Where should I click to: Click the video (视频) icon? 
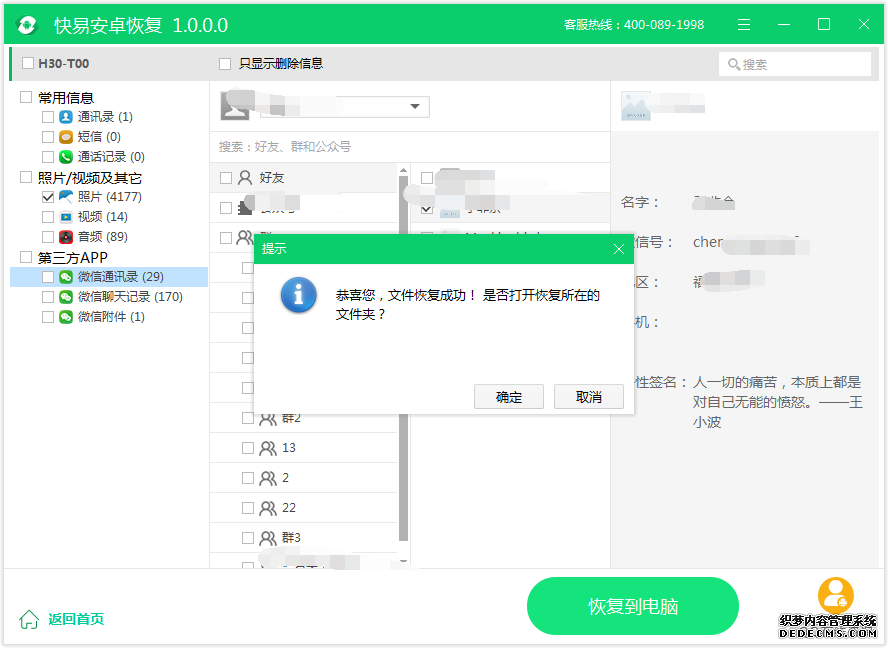(66, 217)
